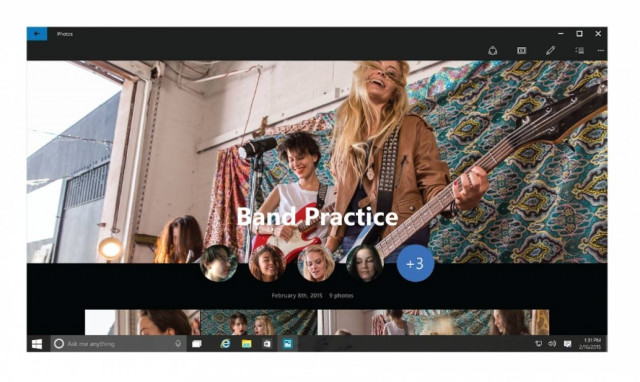This screenshot has width=640, height=382.
Task: Go back with the blue arrow button
Action: 37,34
